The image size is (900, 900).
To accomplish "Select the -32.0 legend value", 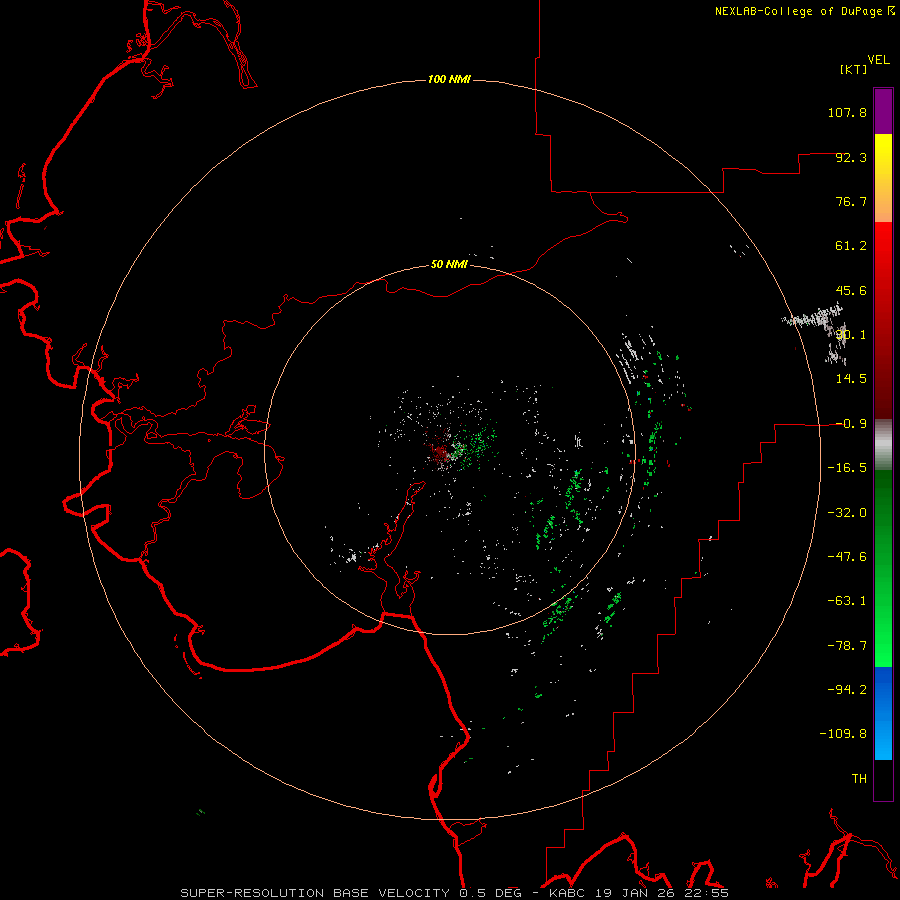I will (x=847, y=512).
